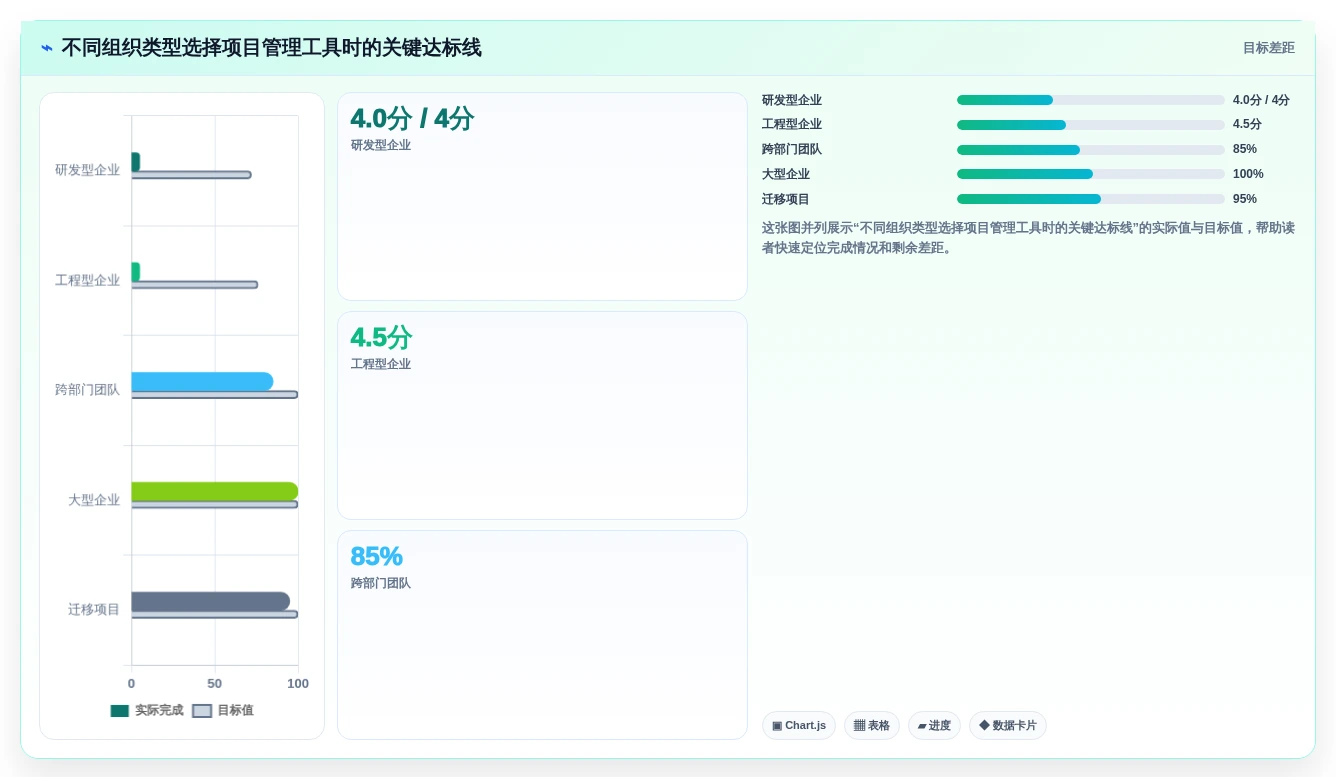This screenshot has width=1336, height=777.
Task: Click the 工程型企业 axis label in chart
Action: point(87,280)
